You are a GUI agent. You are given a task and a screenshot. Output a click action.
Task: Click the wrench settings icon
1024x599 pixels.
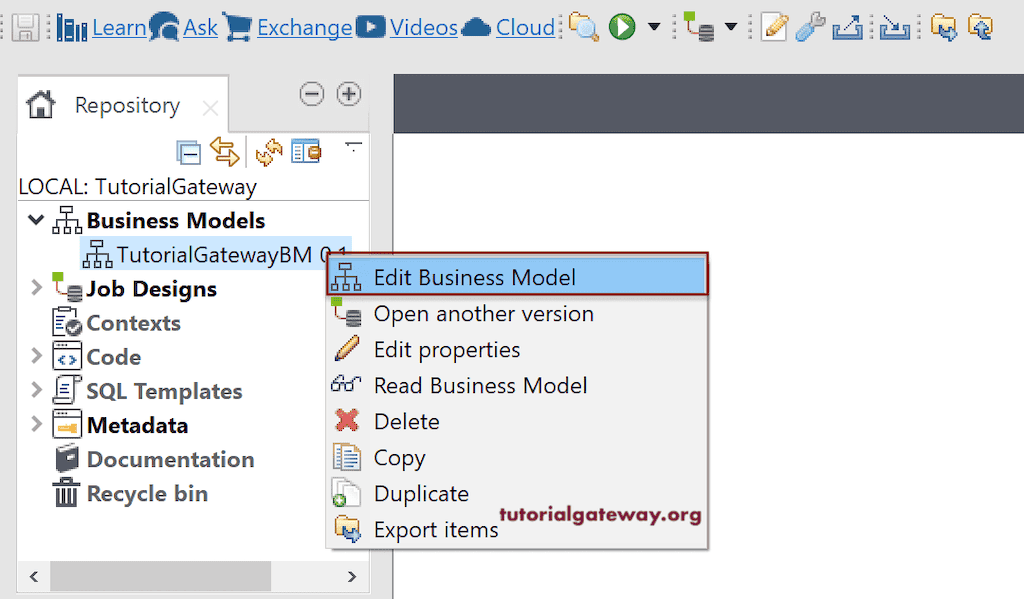(810, 27)
